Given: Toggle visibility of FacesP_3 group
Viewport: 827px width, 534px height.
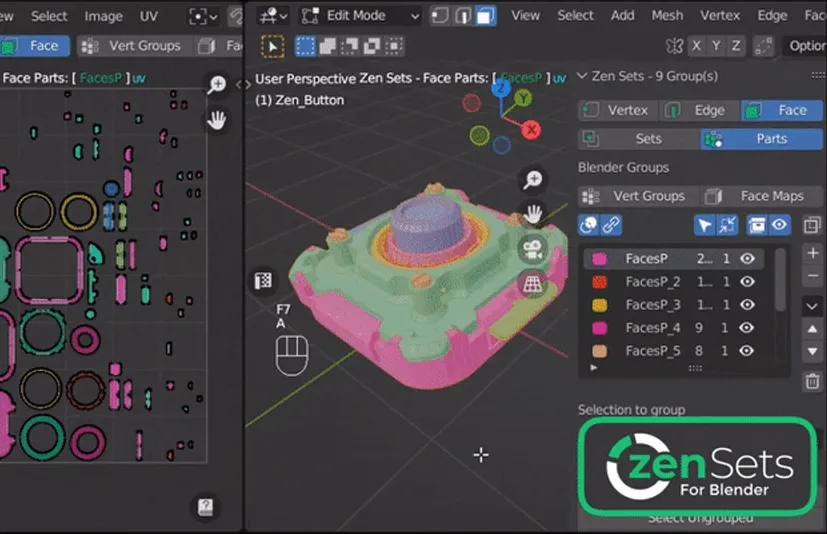Looking at the screenshot, I should [747, 305].
